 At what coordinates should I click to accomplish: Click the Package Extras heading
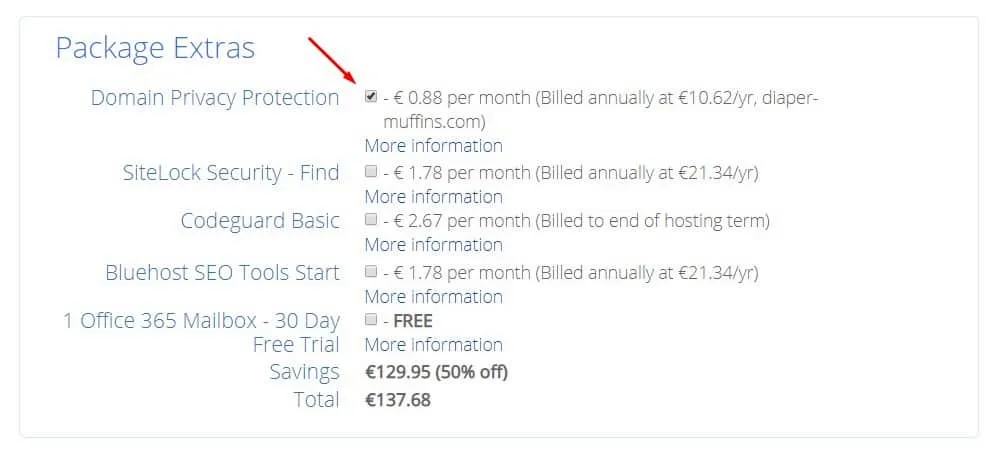pos(155,48)
